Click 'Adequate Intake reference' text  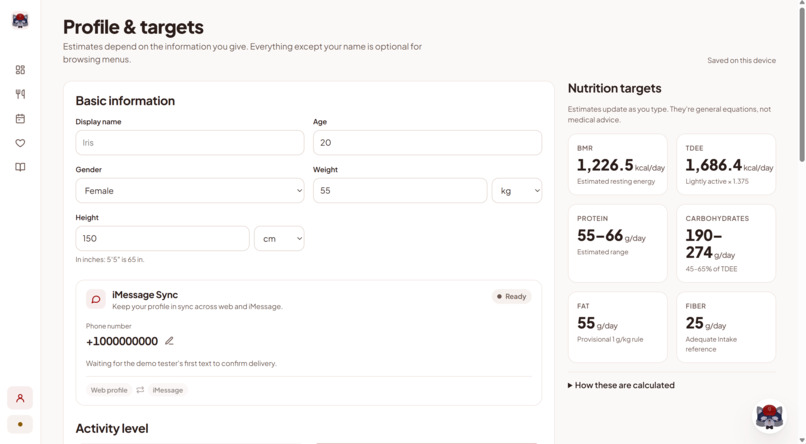click(711, 344)
